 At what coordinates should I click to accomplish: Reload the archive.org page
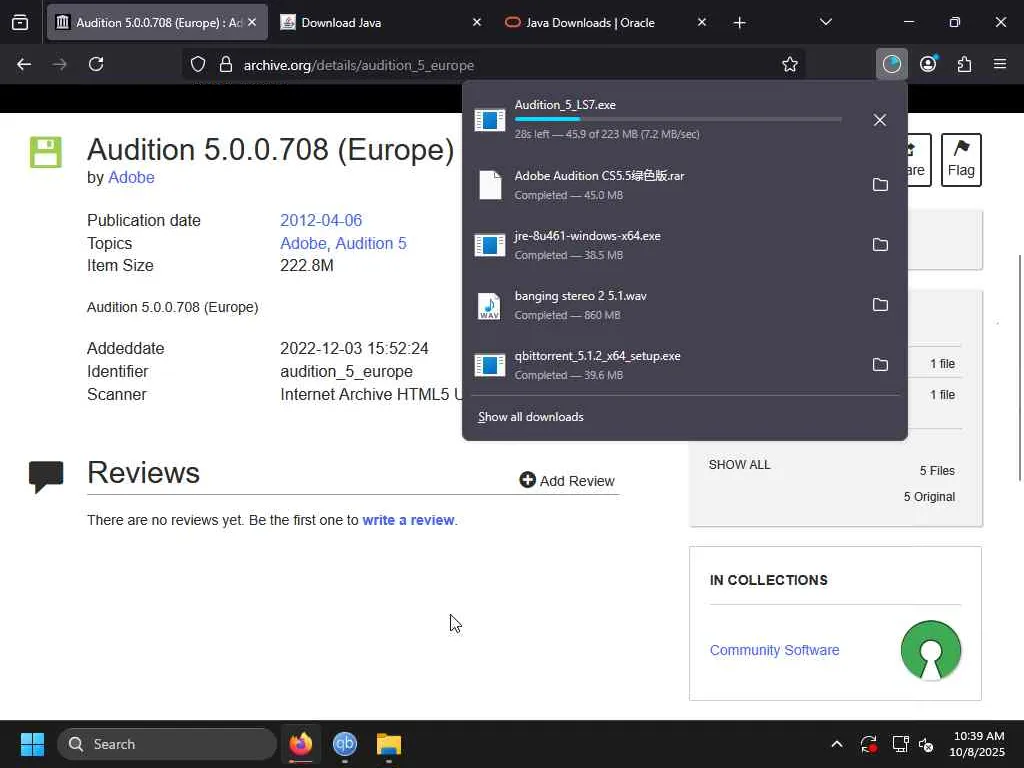click(96, 64)
